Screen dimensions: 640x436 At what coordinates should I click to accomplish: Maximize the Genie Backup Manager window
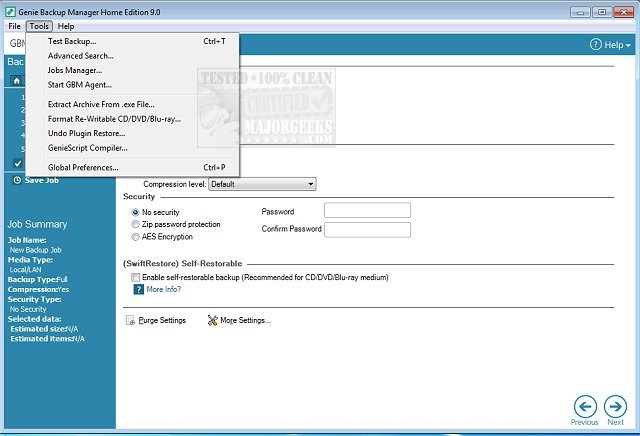click(x=602, y=12)
